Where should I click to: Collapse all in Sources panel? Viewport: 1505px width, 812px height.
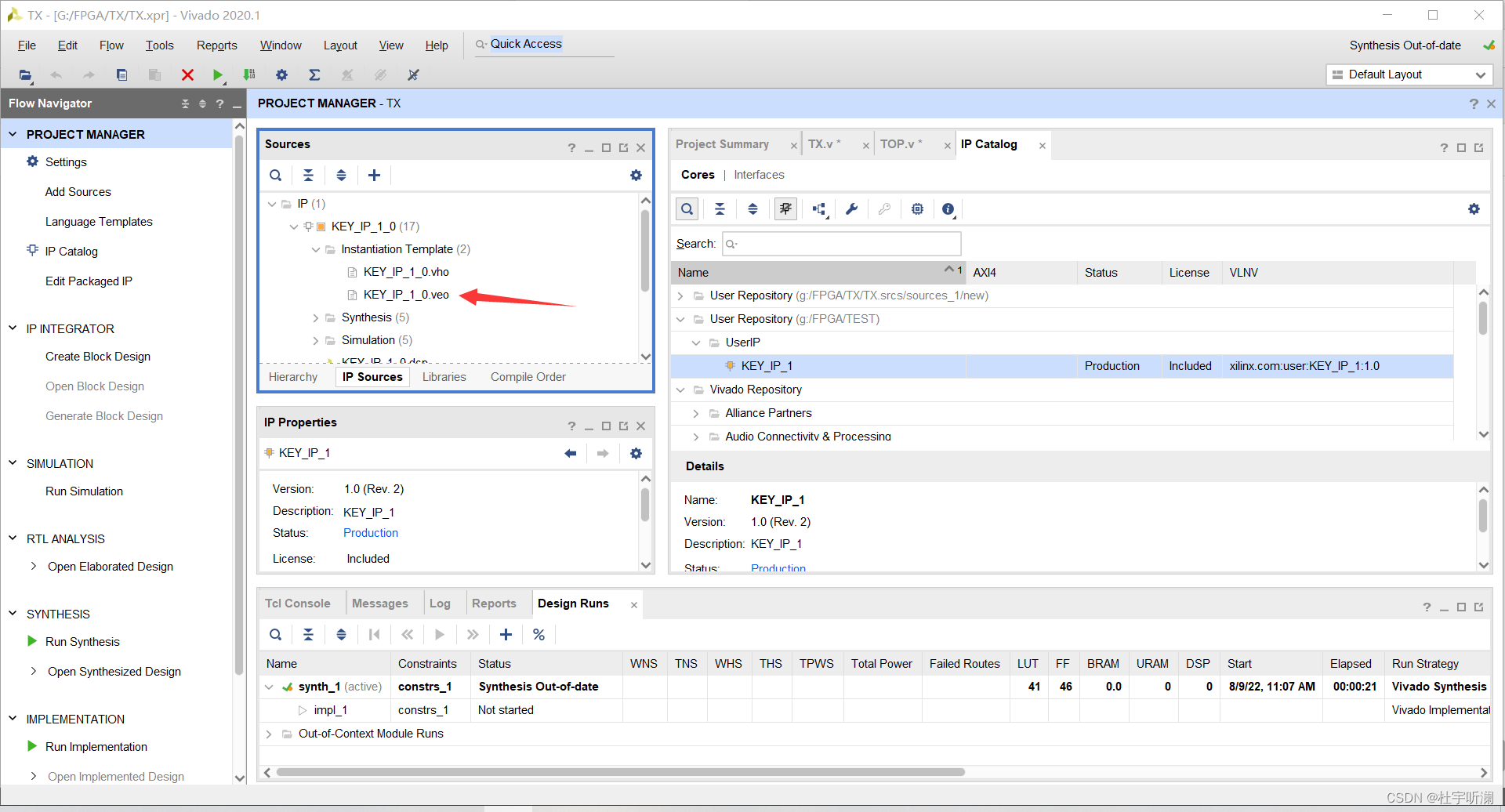[x=309, y=176]
